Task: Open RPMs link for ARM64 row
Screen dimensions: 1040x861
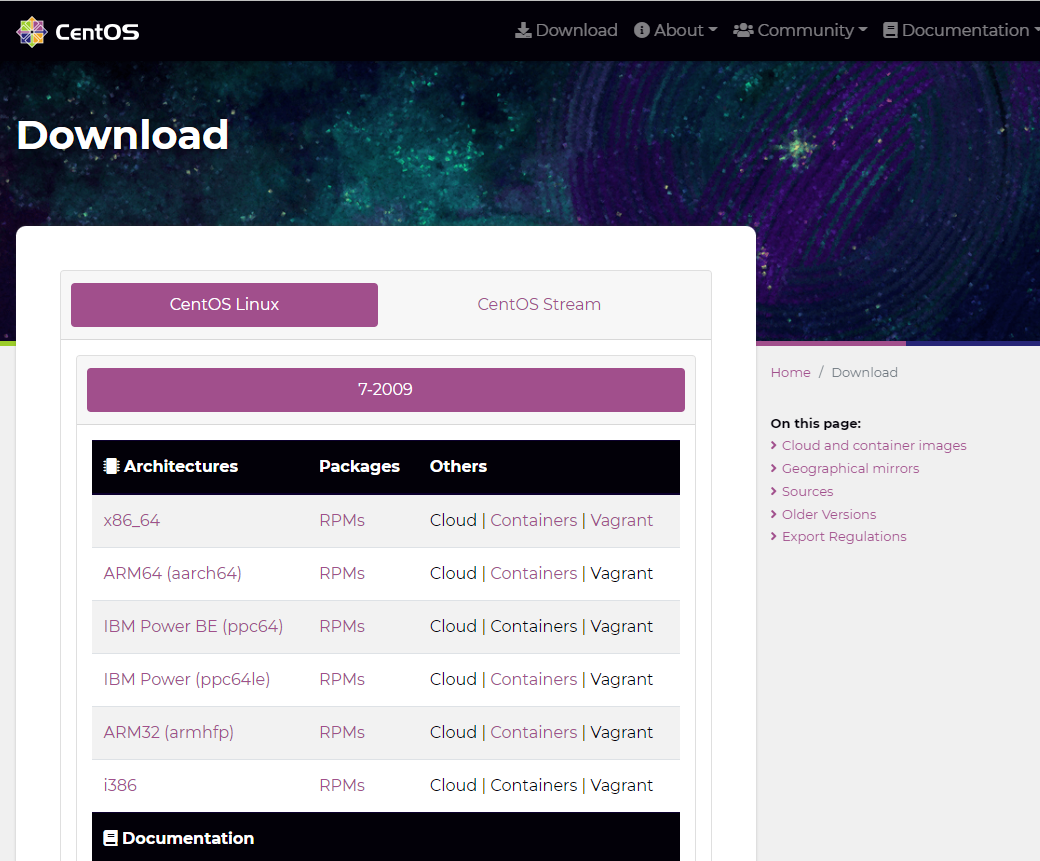Action: tap(342, 574)
